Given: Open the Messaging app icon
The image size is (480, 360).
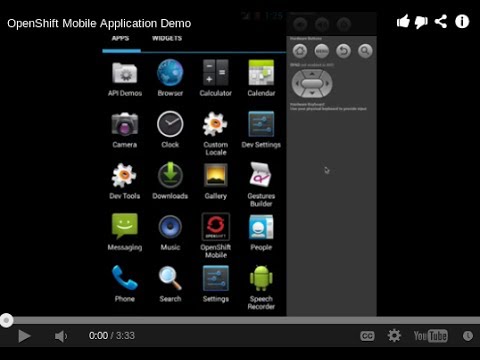Looking at the screenshot, I should click(x=125, y=226).
